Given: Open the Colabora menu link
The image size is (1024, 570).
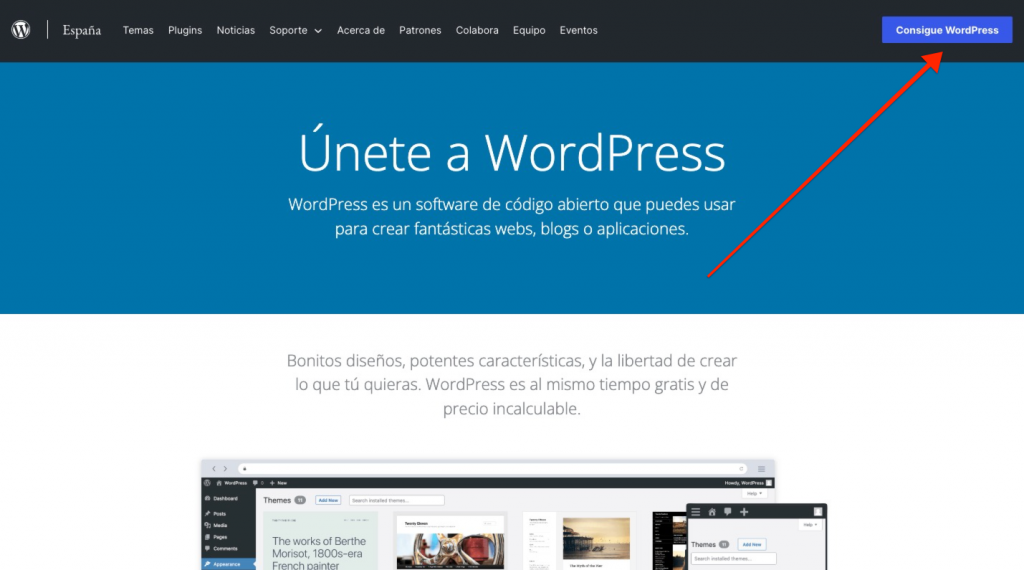Looking at the screenshot, I should coord(477,30).
